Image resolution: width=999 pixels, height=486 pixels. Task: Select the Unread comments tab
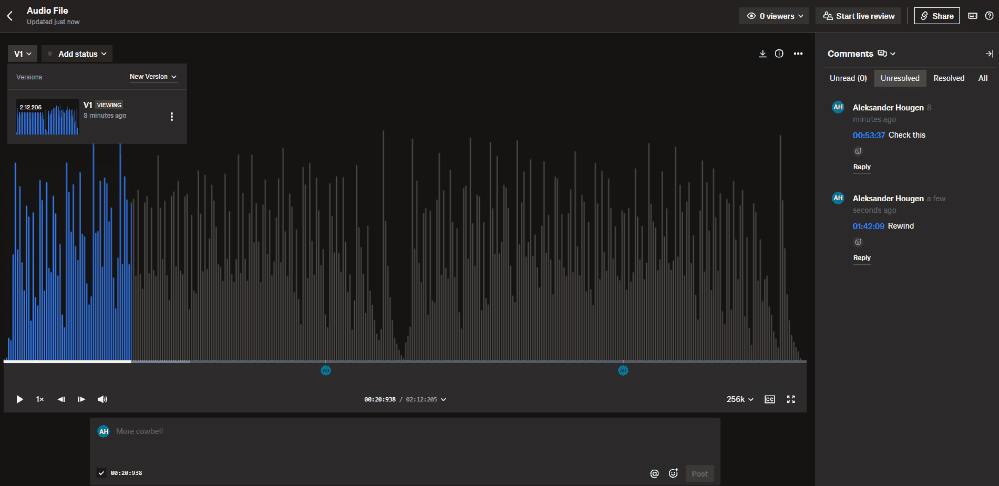pos(848,78)
